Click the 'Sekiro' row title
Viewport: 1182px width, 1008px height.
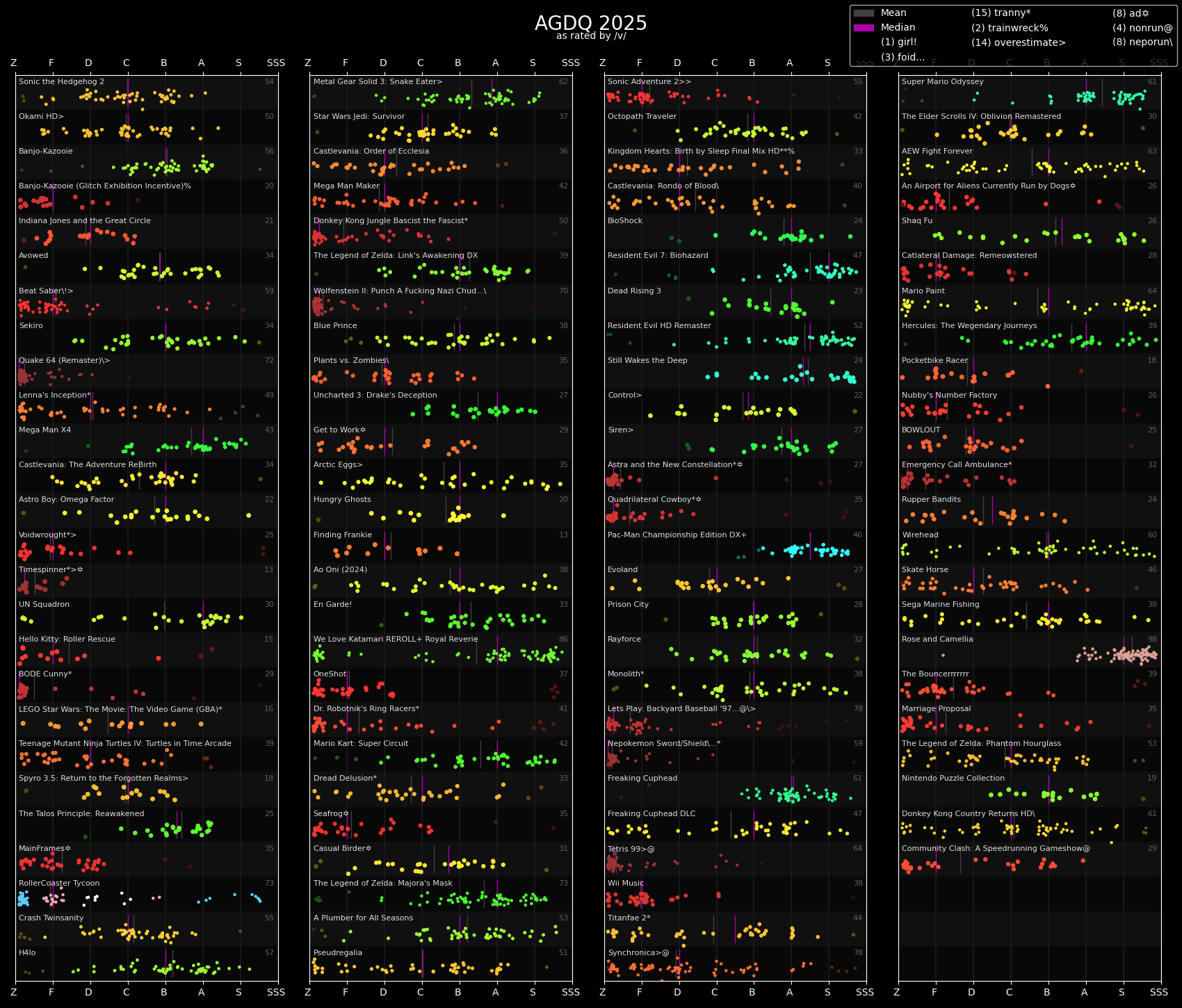(31, 326)
